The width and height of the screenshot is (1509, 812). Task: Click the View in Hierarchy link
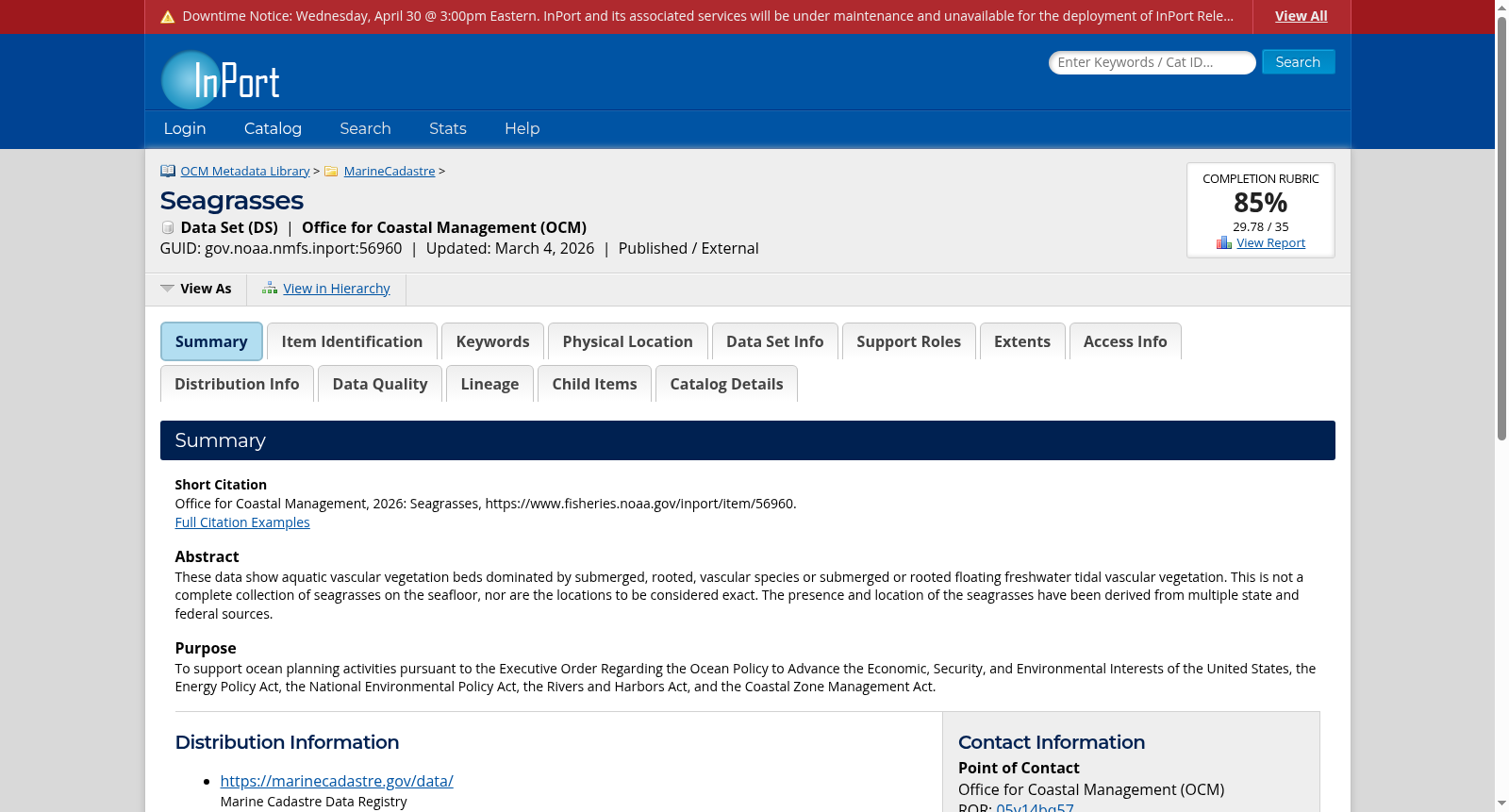[337, 289]
